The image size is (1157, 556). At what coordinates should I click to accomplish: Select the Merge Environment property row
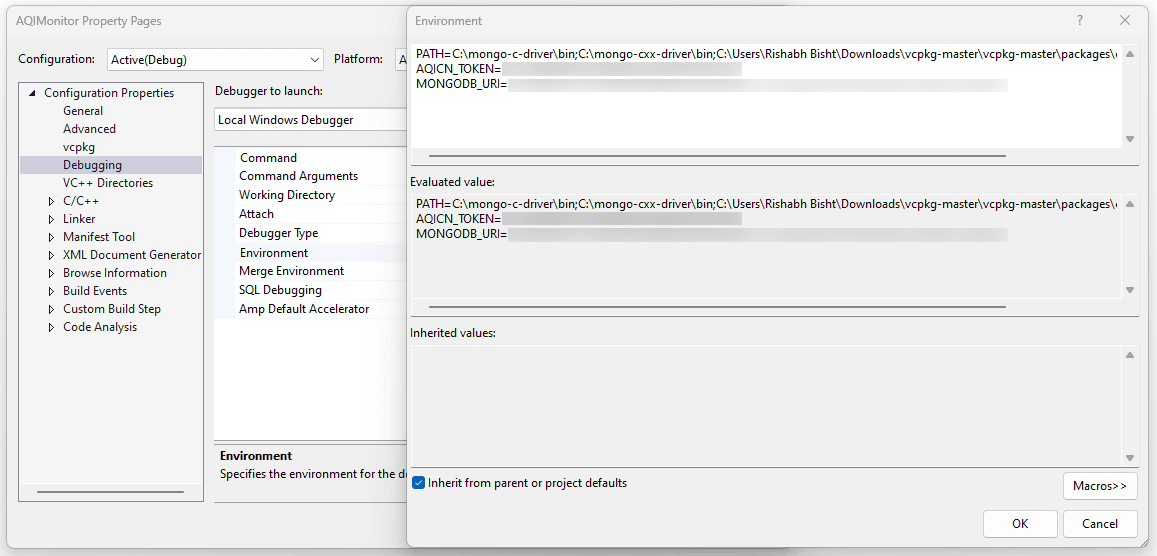(x=291, y=271)
